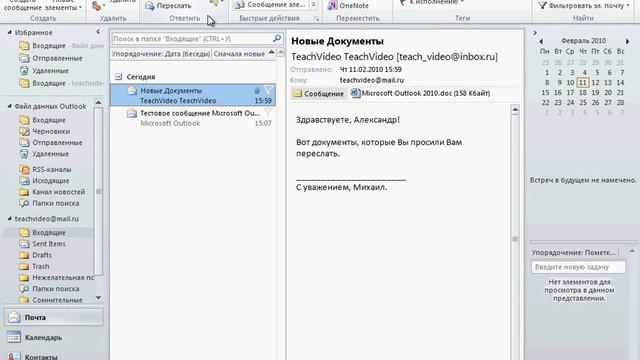Open Сомнительные folder
This screenshot has width=640, height=360.
[57, 300]
